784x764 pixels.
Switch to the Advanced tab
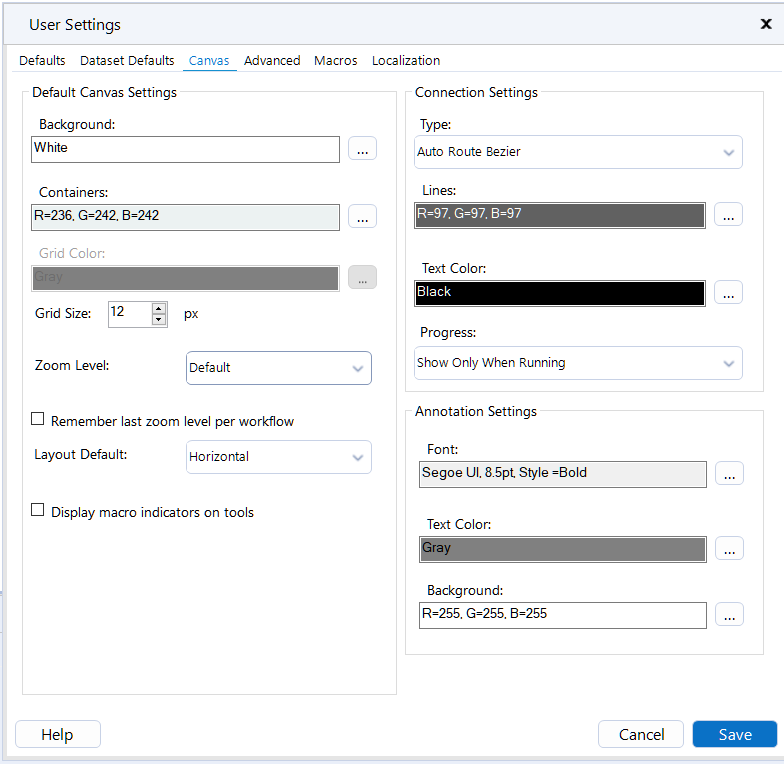pyautogui.click(x=272, y=61)
